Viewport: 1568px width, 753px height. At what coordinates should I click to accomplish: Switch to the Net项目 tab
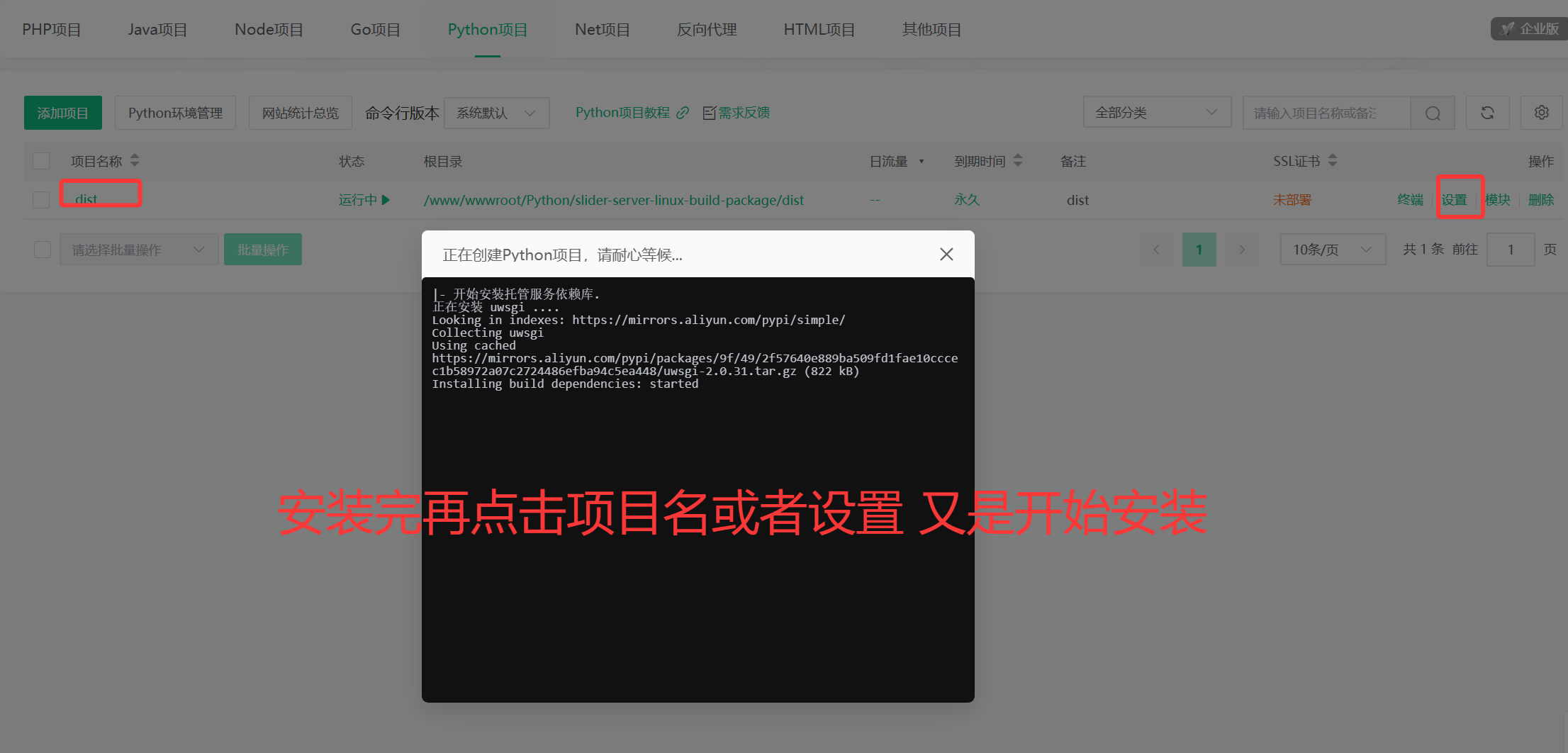[x=603, y=30]
